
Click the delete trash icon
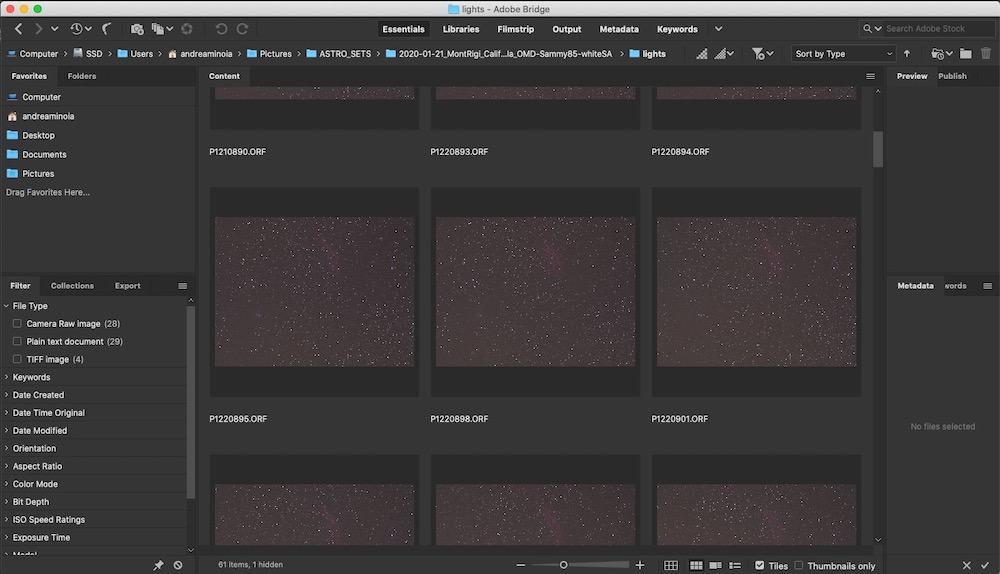tap(986, 54)
